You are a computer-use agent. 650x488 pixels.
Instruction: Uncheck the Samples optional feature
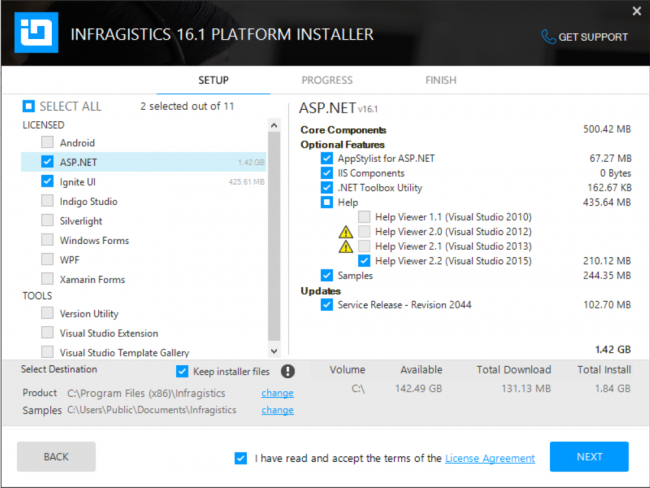click(327, 275)
